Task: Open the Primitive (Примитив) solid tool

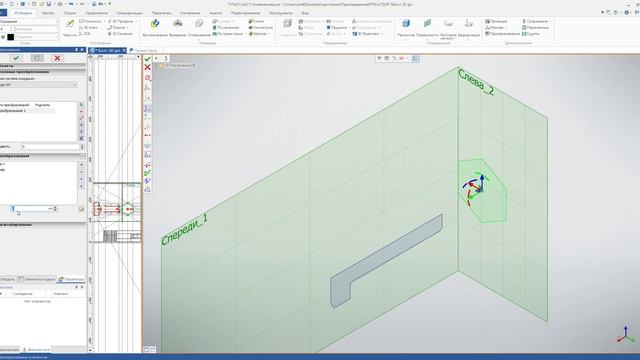Action: pos(406,28)
